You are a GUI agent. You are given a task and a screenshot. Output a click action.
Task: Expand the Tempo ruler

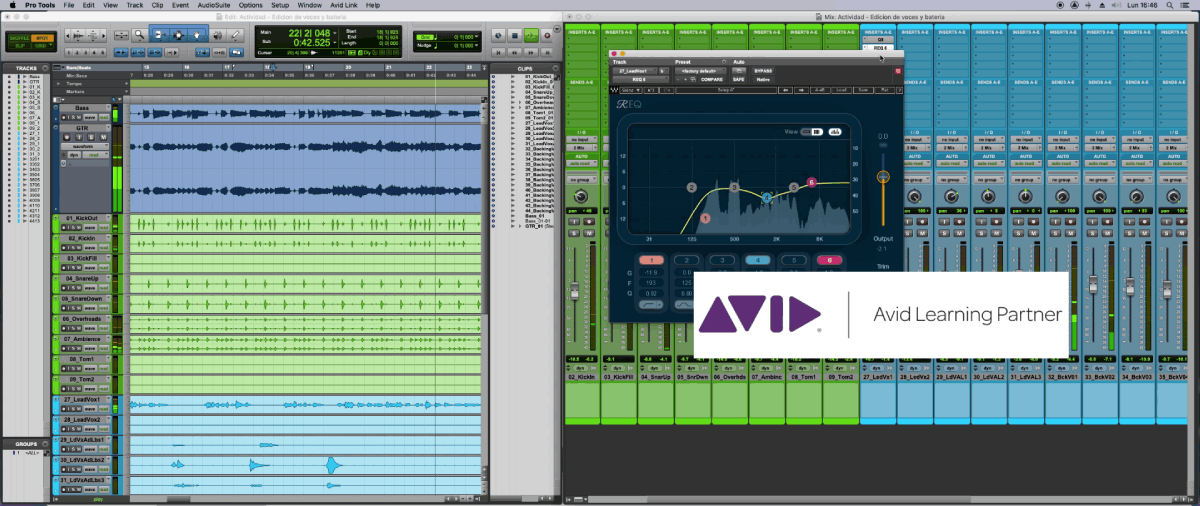click(x=60, y=83)
